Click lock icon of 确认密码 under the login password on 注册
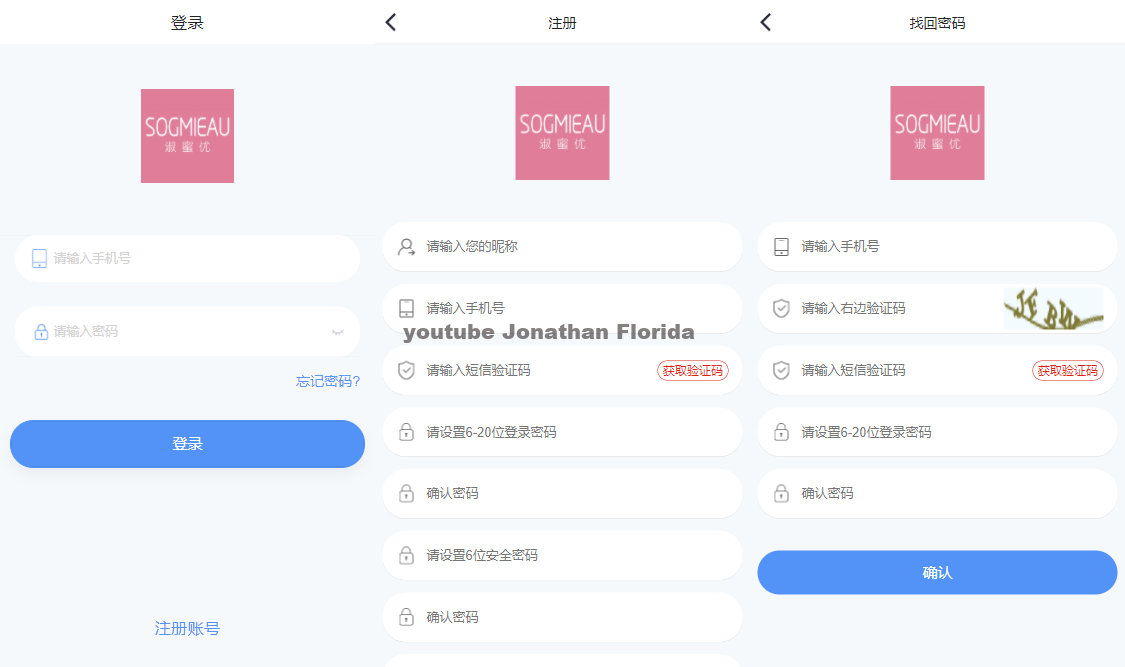Screen dimensions: 1125x667 pyautogui.click(x=406, y=493)
